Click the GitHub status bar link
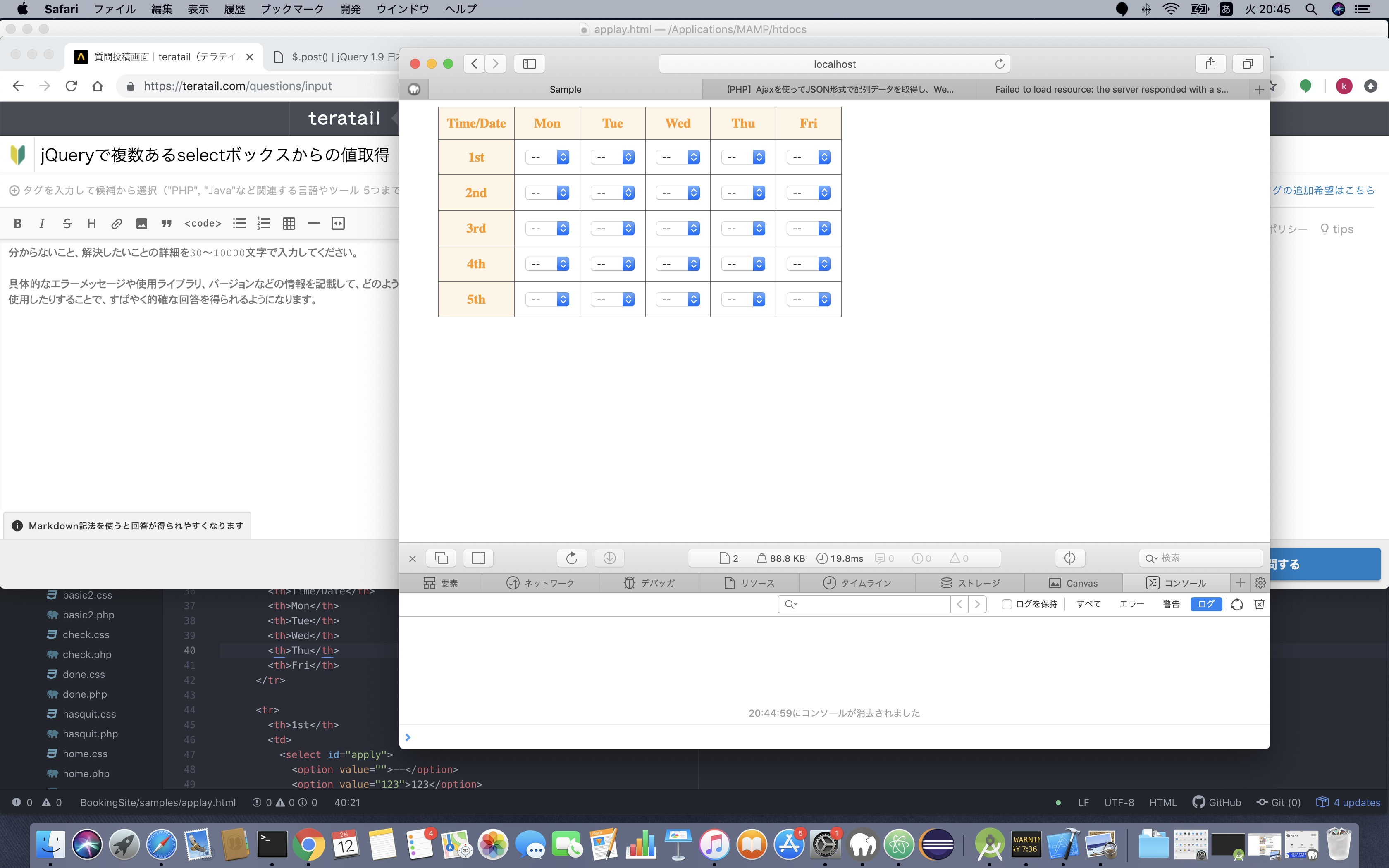 [1217, 803]
